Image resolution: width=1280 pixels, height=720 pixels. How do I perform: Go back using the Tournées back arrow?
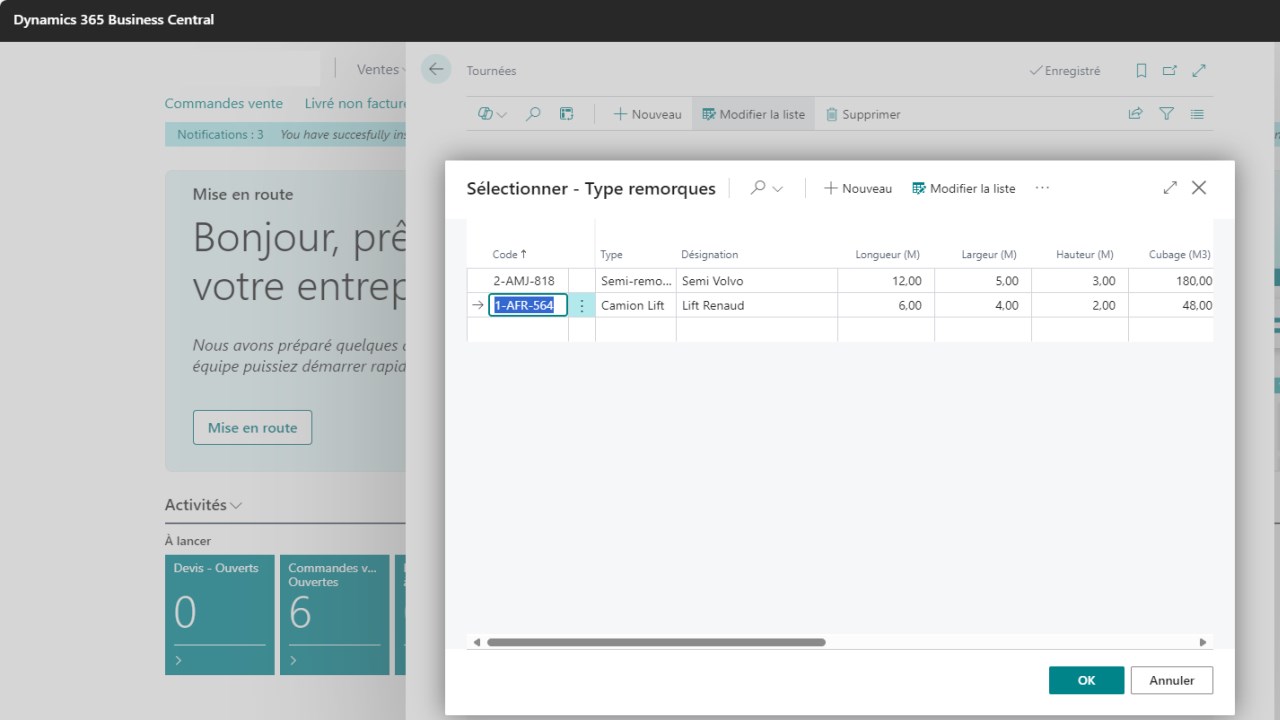click(x=436, y=70)
